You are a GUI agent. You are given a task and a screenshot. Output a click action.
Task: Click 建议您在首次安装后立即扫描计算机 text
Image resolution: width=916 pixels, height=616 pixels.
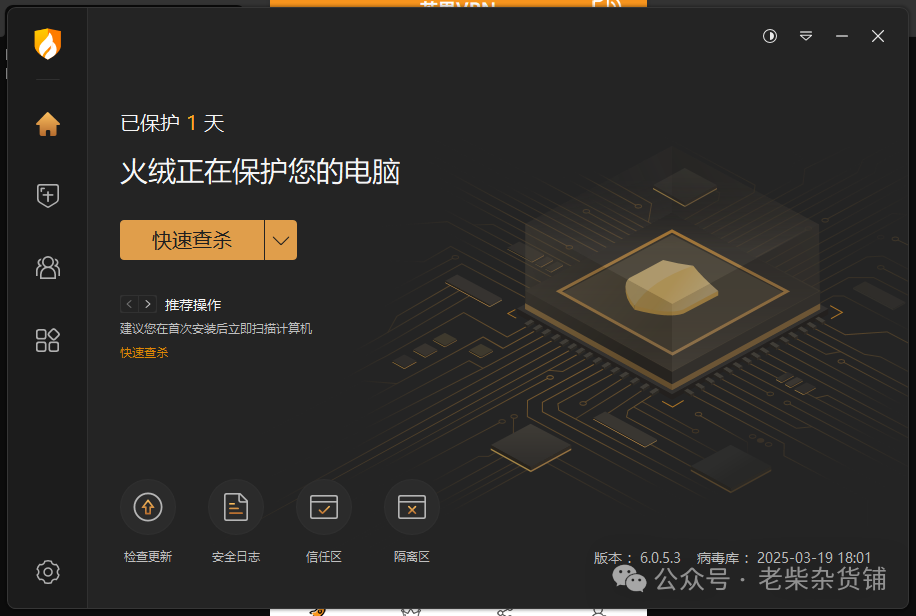[x=216, y=328]
